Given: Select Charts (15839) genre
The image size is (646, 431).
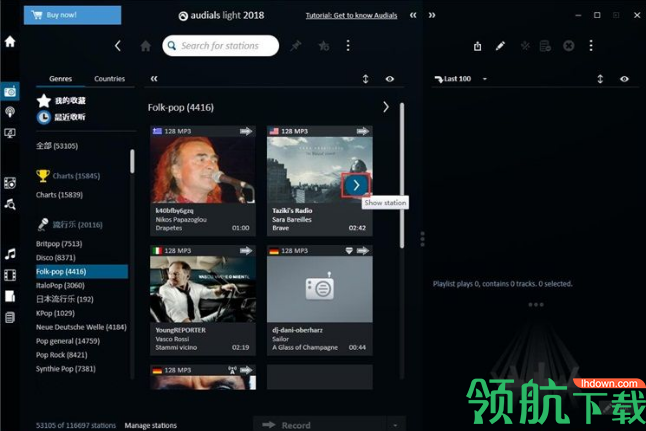Looking at the screenshot, I should (x=59, y=195).
